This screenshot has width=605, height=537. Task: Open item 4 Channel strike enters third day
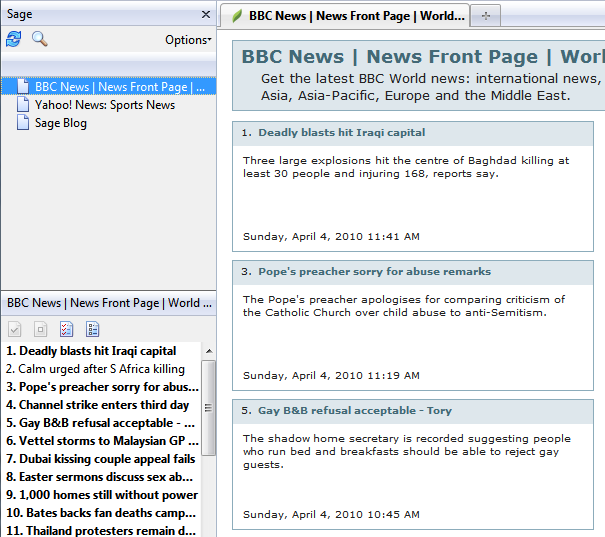point(98,405)
